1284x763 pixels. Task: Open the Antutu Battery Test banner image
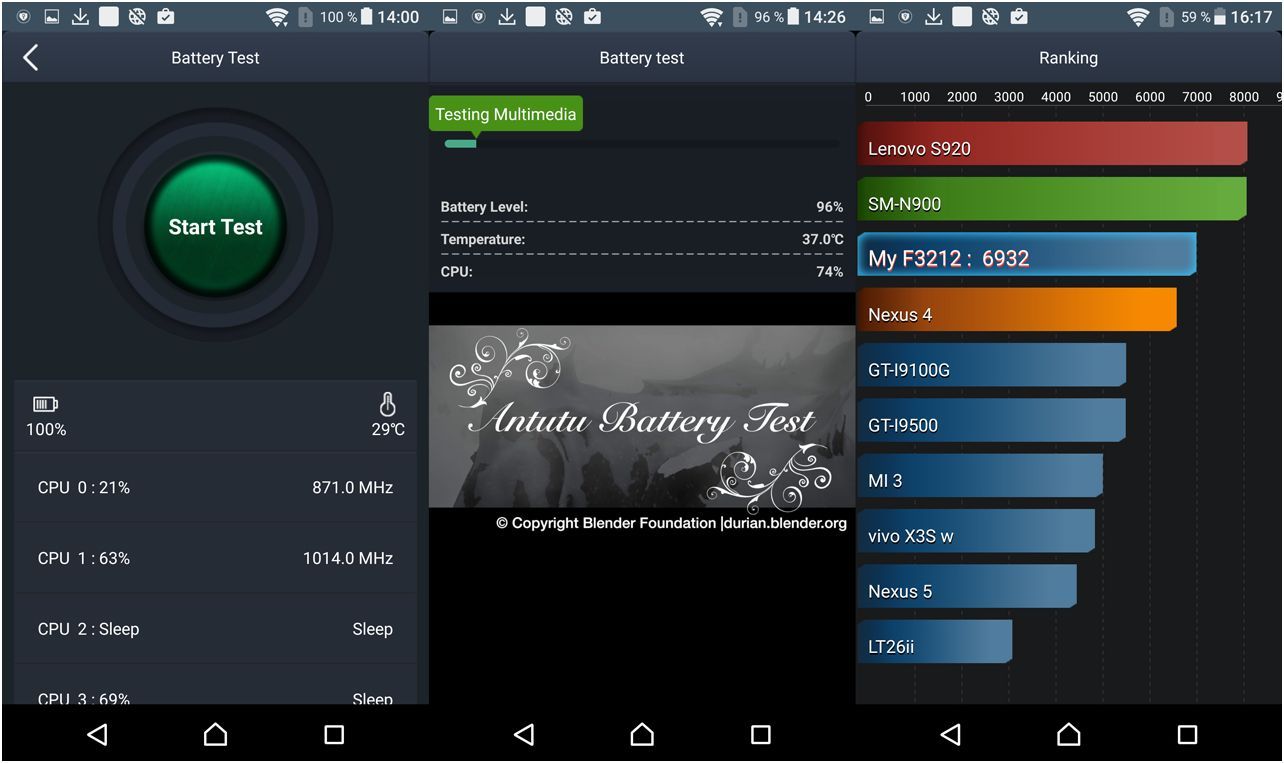(x=641, y=416)
